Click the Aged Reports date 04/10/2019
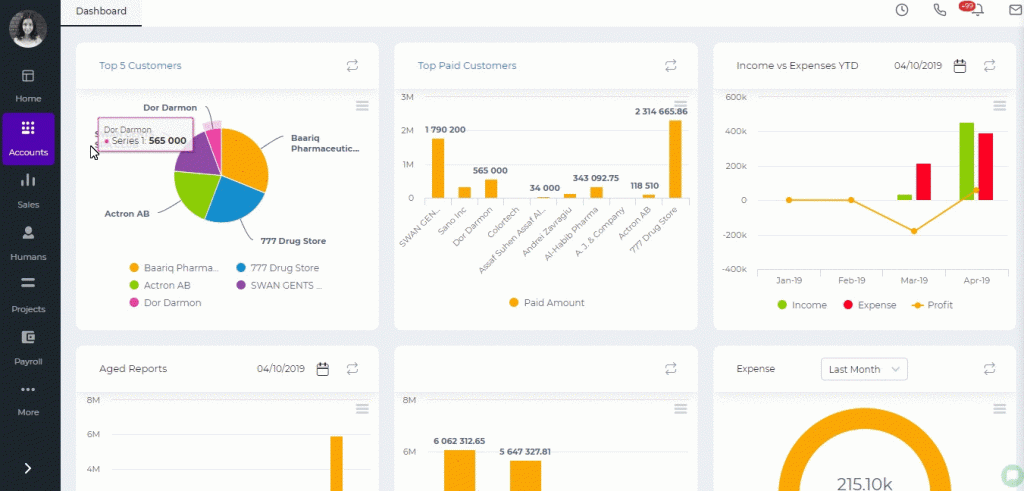The image size is (1024, 491). pyautogui.click(x=281, y=369)
